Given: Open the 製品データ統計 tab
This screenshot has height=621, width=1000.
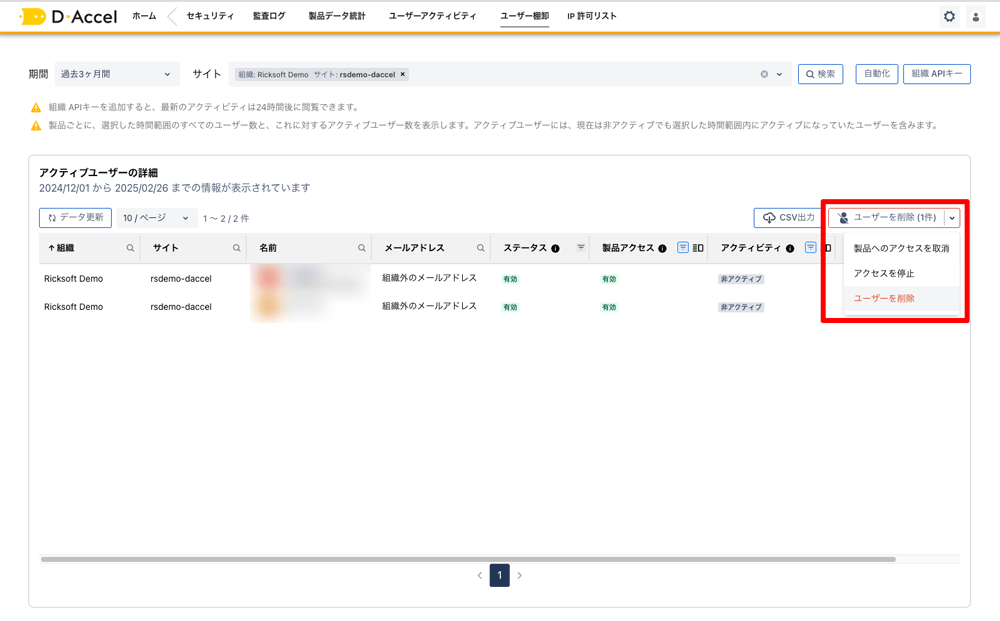Looking at the screenshot, I should 337,16.
